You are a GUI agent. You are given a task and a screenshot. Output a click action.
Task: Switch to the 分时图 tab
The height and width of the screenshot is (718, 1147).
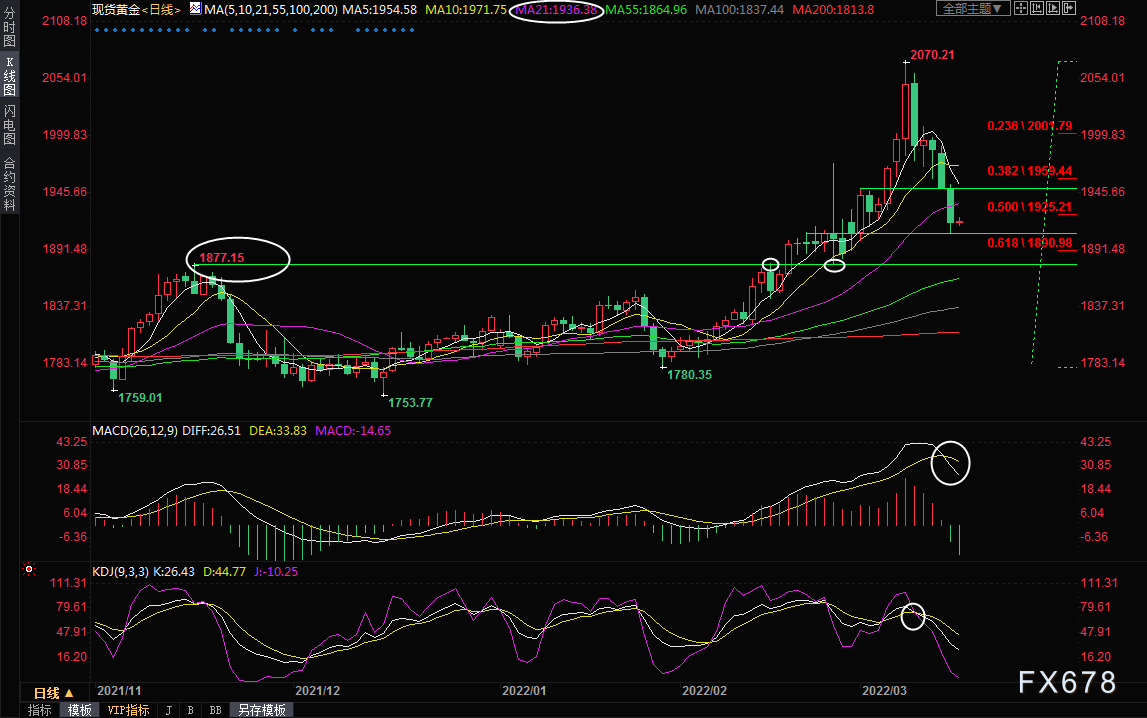(10, 26)
